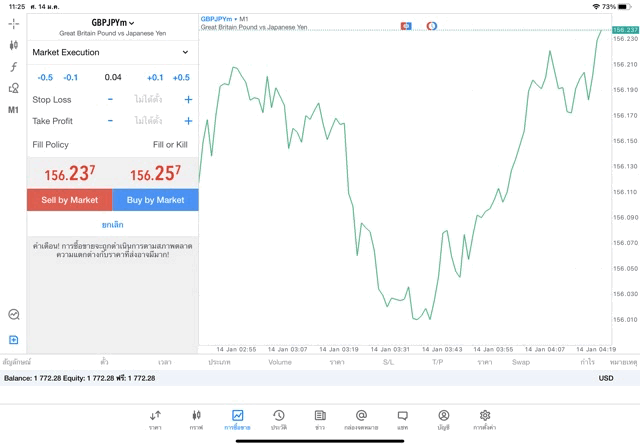
Task: Change the M1 timeframe in sidebar
Action: [x=13, y=110]
